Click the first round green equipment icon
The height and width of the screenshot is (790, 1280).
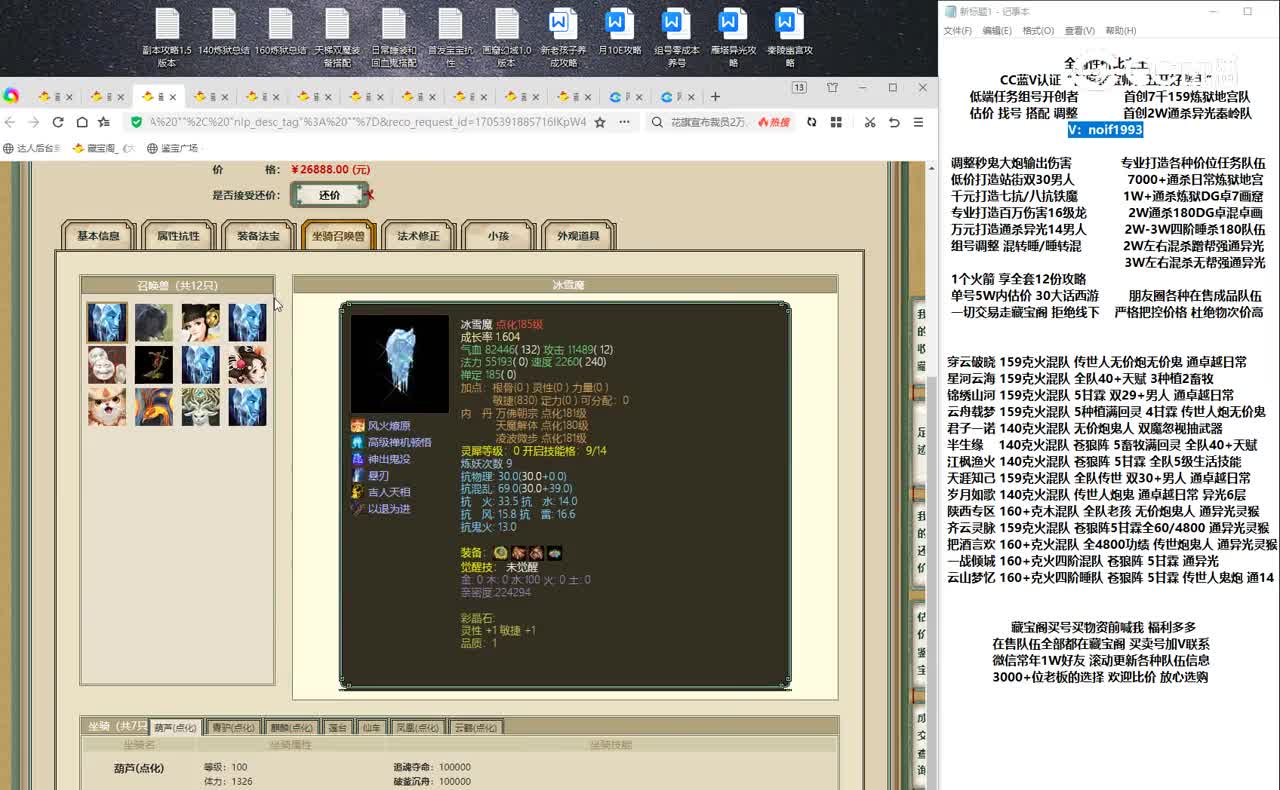click(x=501, y=553)
